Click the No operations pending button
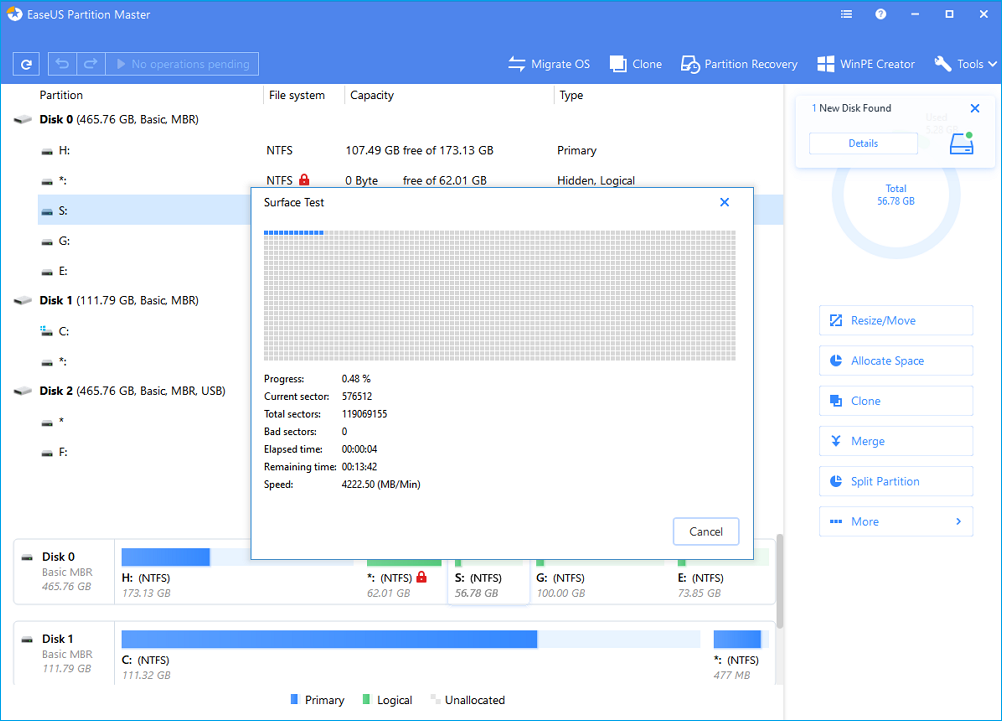 pos(182,64)
